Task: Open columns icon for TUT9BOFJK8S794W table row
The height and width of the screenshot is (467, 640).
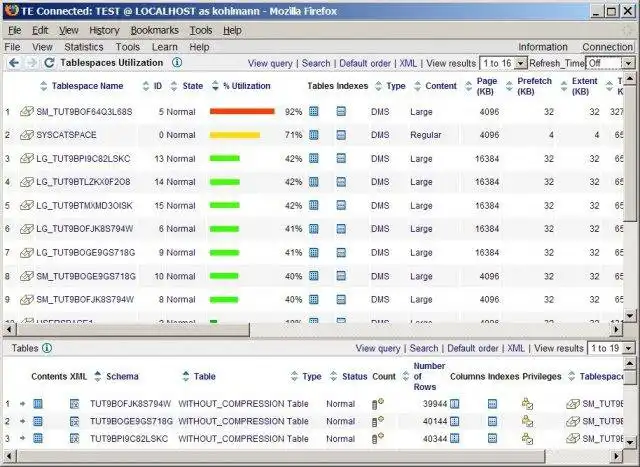Action: 454,404
